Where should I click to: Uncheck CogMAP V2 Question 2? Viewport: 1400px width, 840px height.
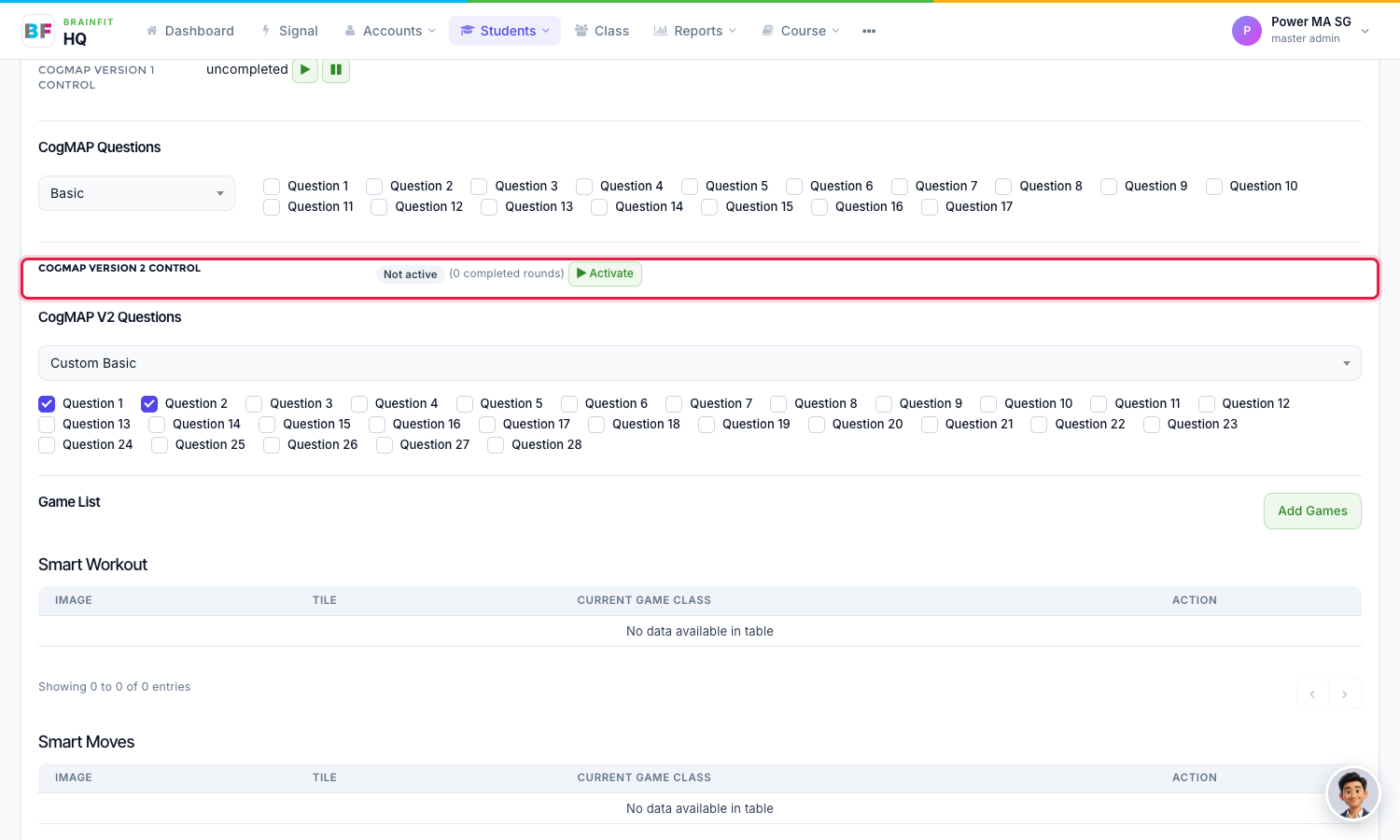coord(149,404)
